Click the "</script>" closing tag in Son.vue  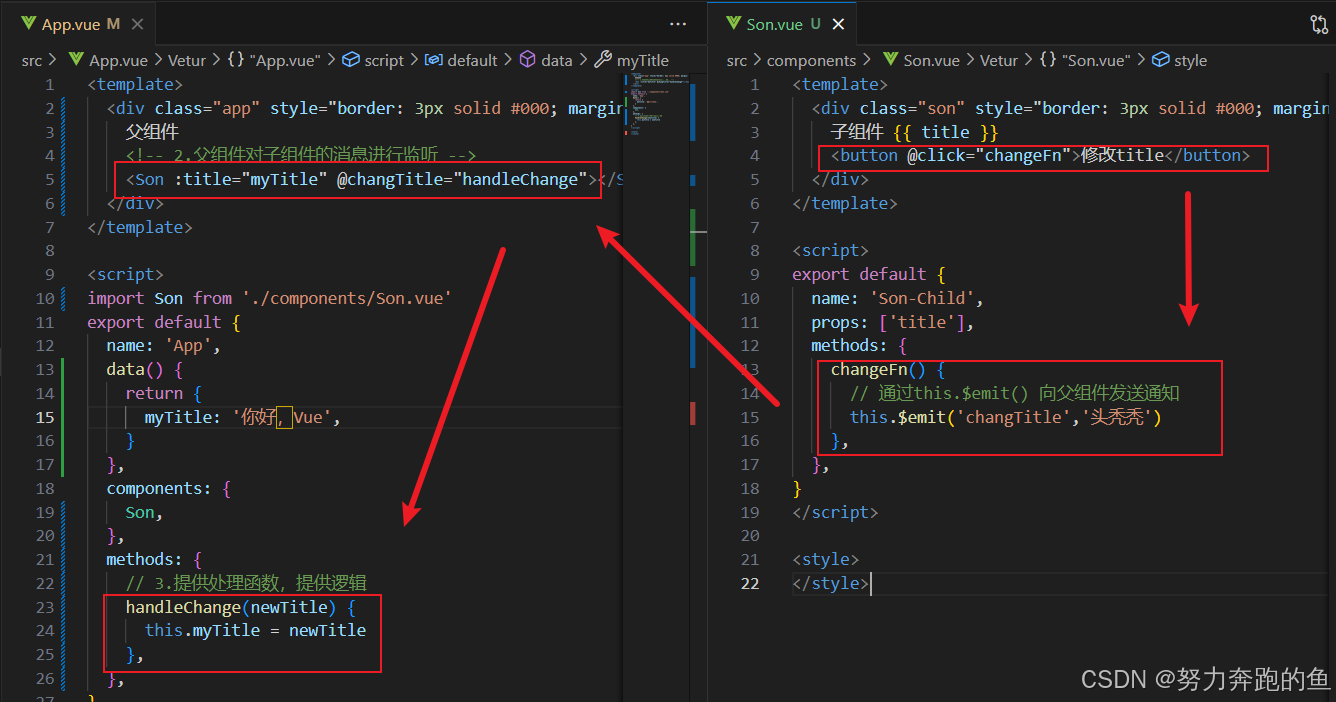point(835,512)
